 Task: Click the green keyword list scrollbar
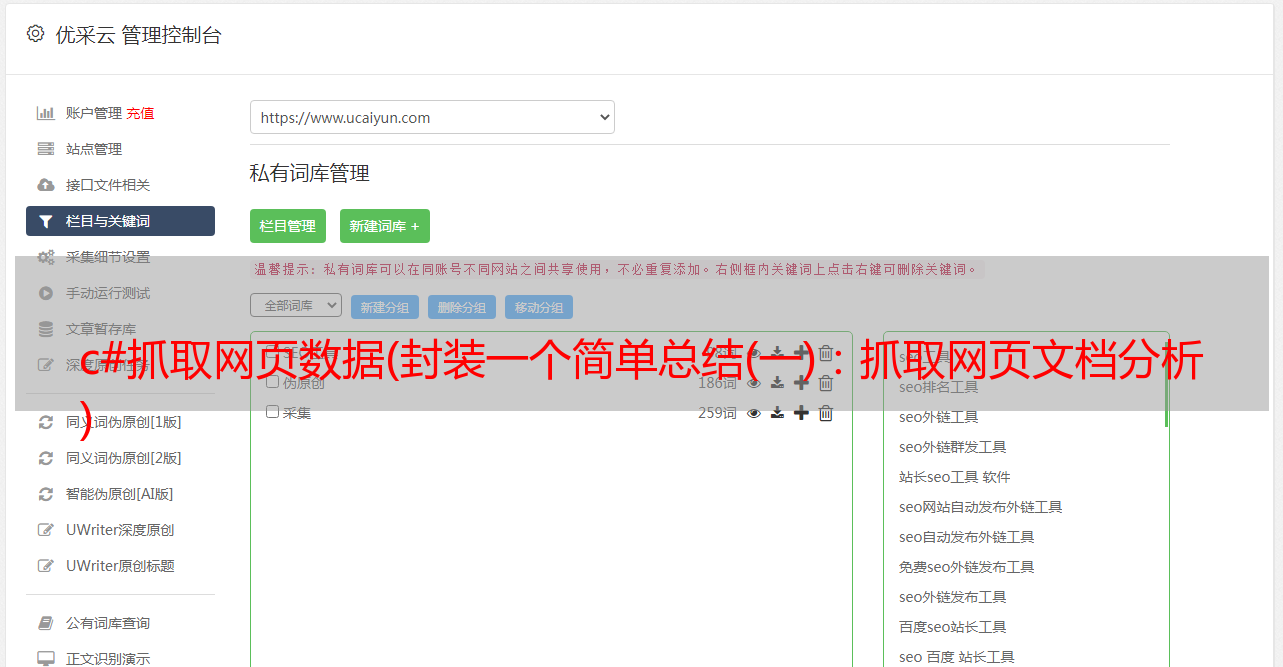1166,385
